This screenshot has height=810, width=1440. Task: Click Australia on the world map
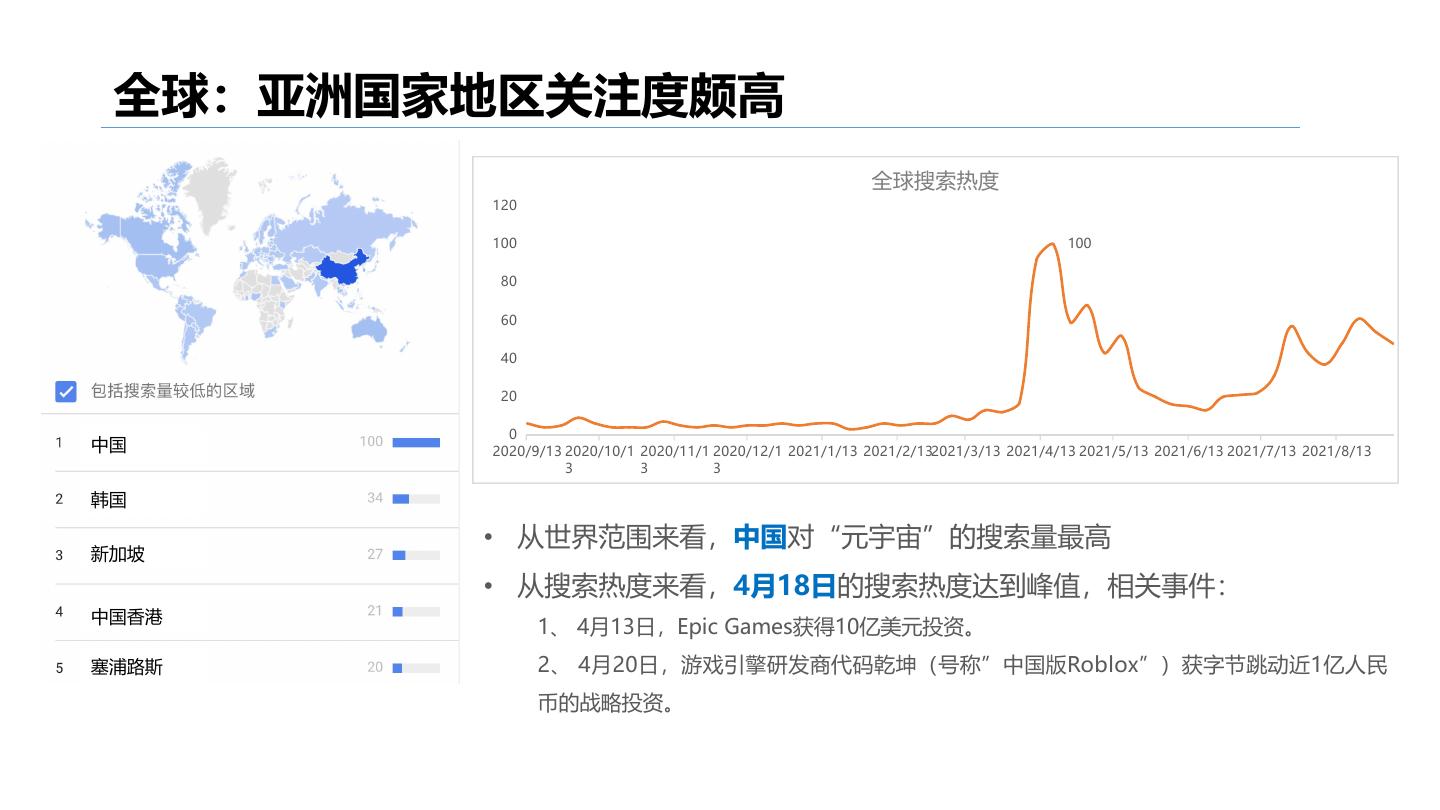(370, 328)
